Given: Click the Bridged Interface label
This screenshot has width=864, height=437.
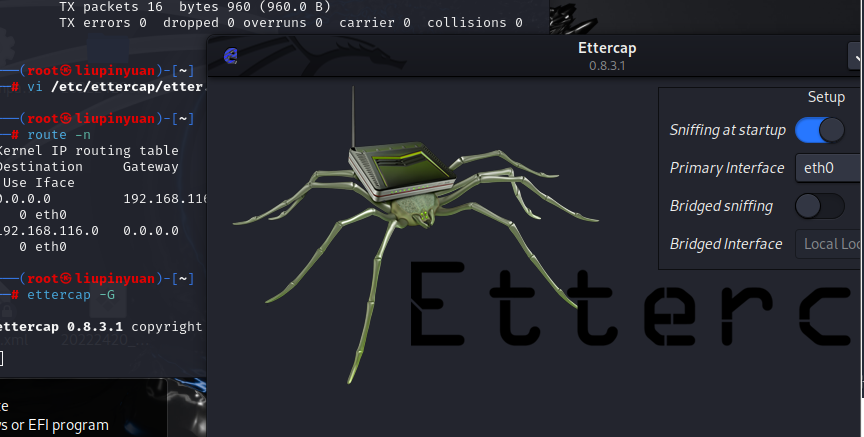Looking at the screenshot, I should 726,244.
